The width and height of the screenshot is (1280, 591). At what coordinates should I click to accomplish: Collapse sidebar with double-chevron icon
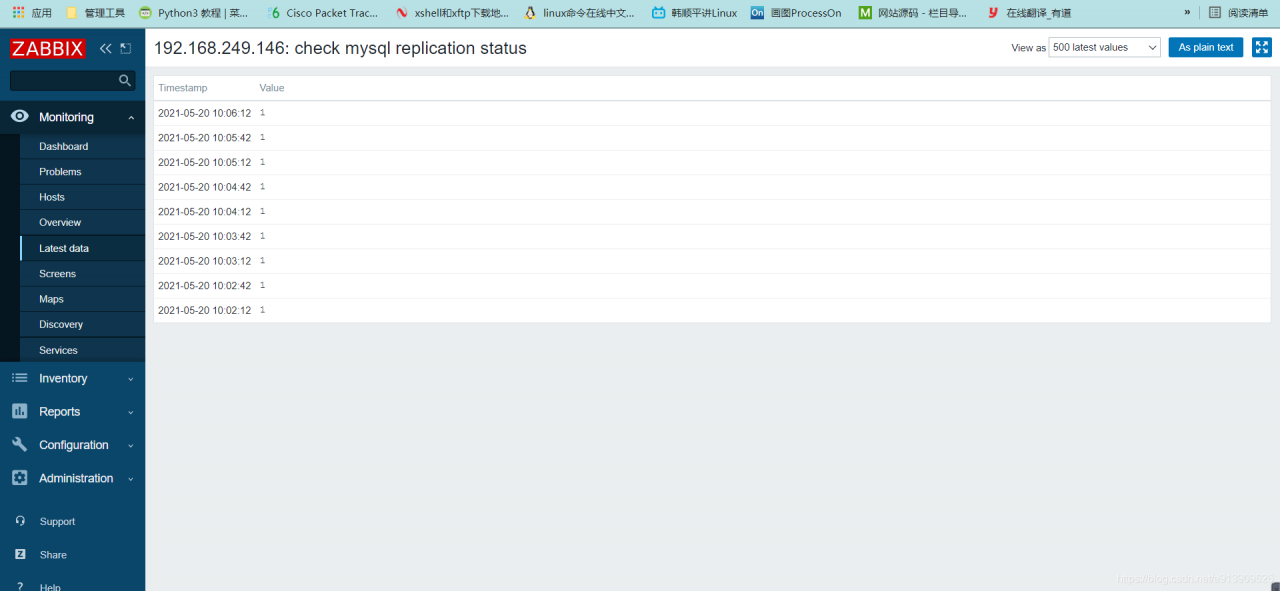click(x=105, y=48)
